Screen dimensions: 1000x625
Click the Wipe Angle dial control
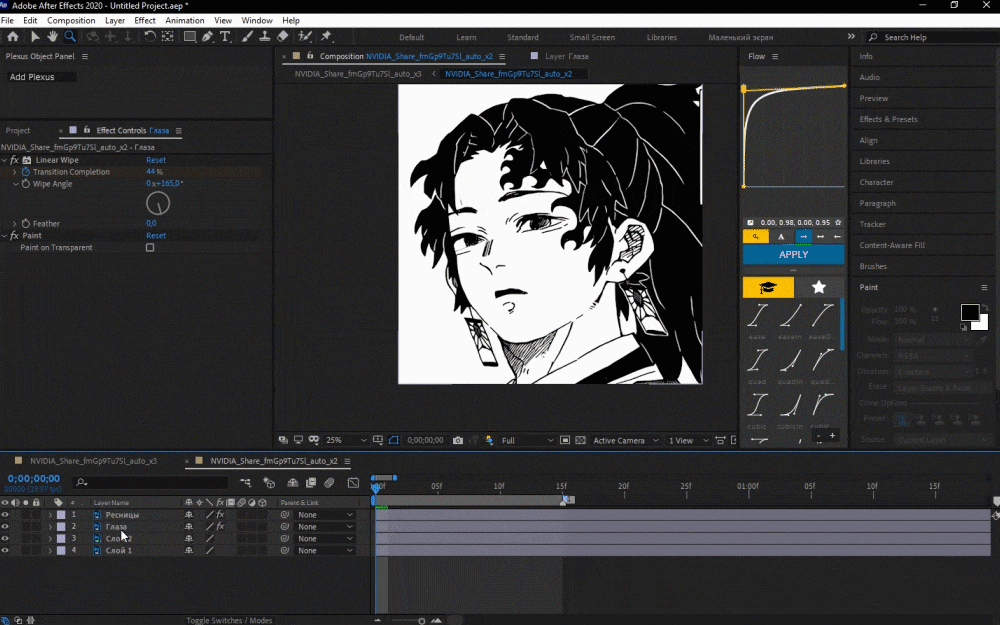158,203
